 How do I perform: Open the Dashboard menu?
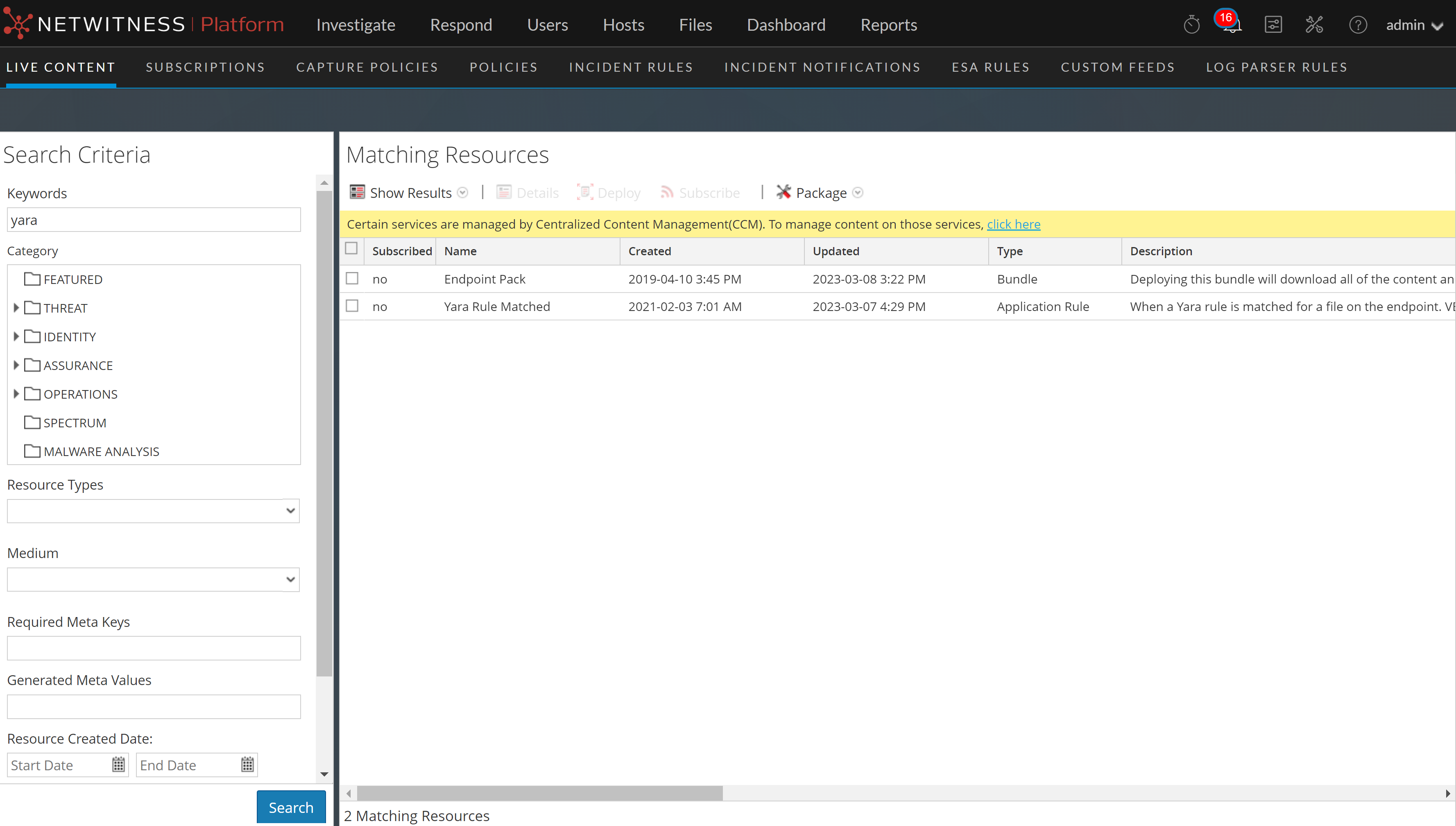point(786,25)
